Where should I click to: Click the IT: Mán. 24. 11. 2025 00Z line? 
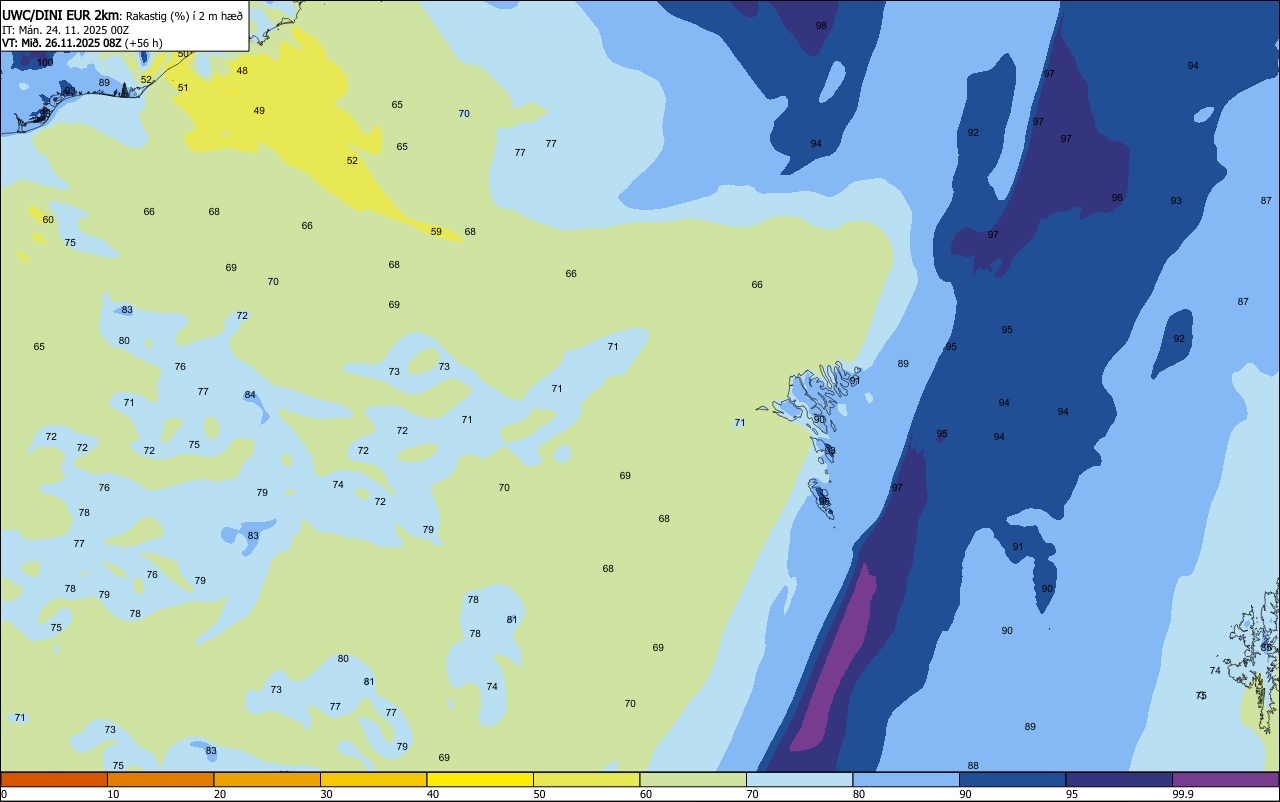tap(66, 29)
